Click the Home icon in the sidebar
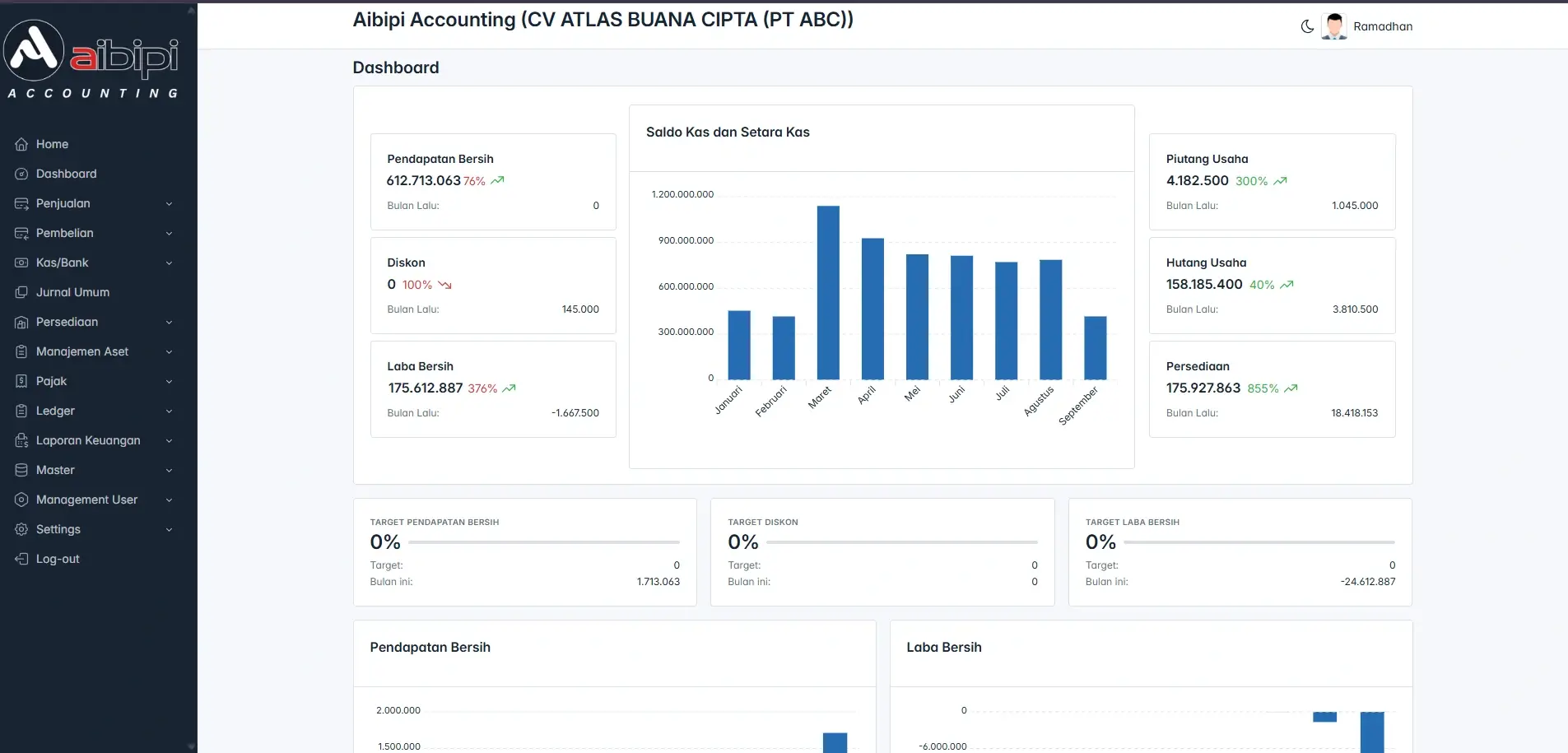 click(x=21, y=144)
